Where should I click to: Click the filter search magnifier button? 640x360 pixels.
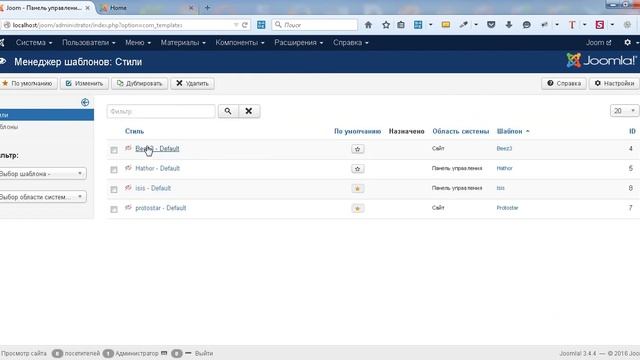point(228,111)
